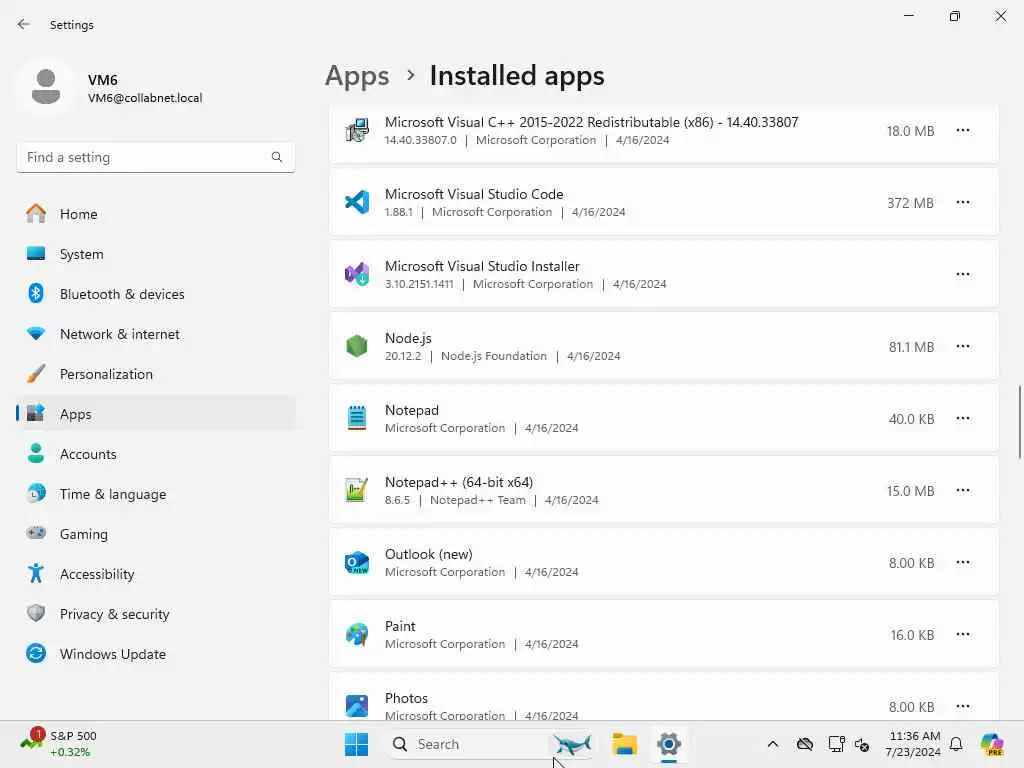Click the Outlook (new) app icon
Viewport: 1024px width, 768px height.
pyautogui.click(x=357, y=562)
